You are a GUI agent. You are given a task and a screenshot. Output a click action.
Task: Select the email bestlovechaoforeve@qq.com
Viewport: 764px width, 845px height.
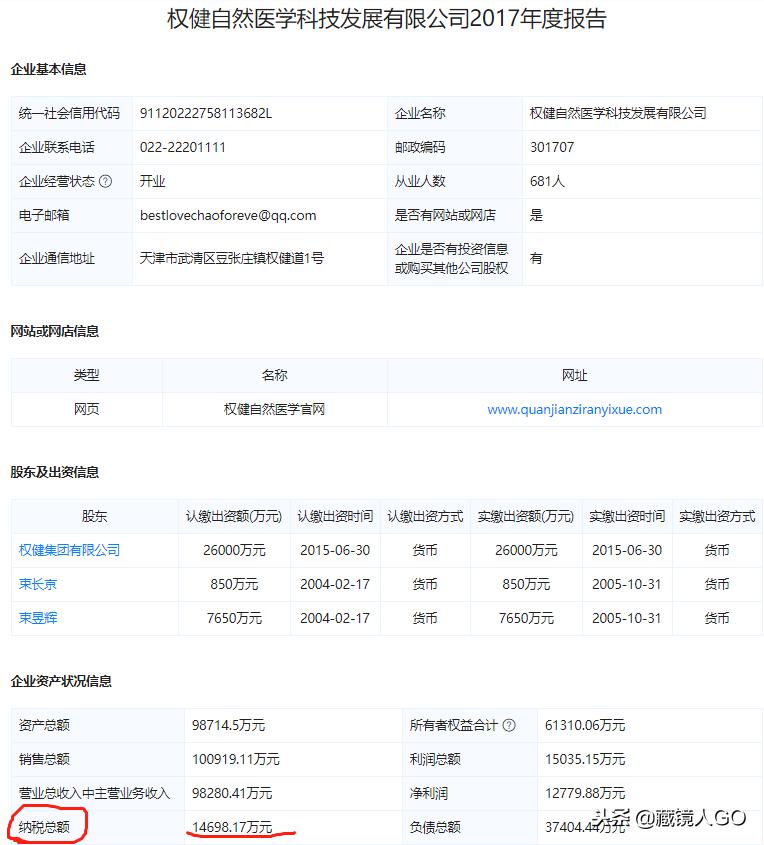coord(228,216)
